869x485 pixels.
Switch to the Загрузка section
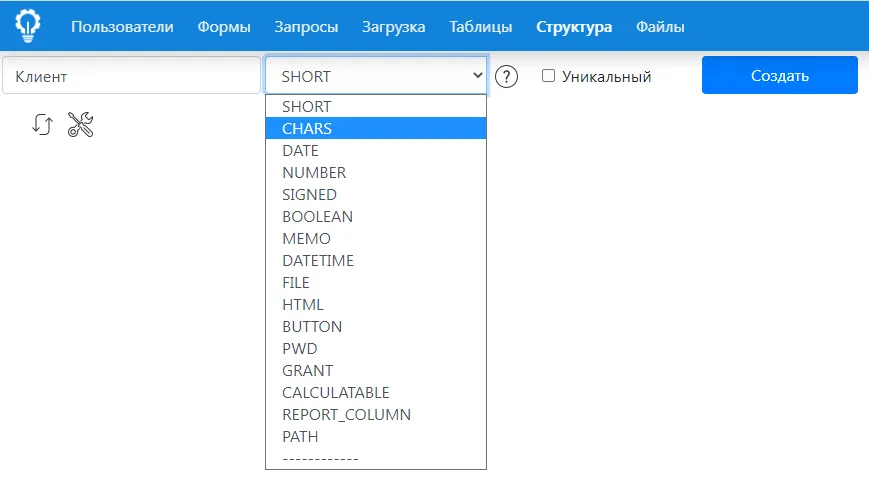(393, 27)
